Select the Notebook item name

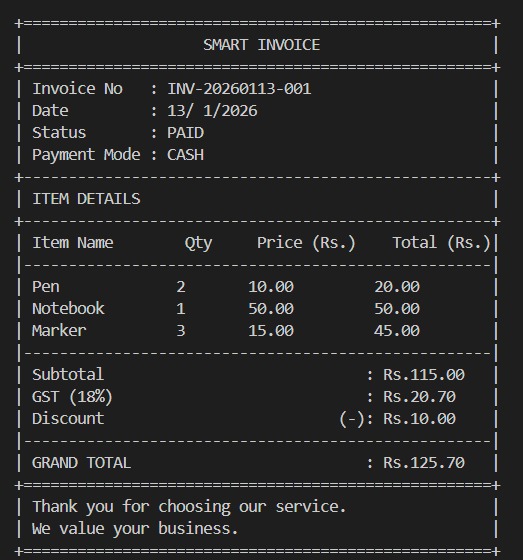tap(68, 309)
